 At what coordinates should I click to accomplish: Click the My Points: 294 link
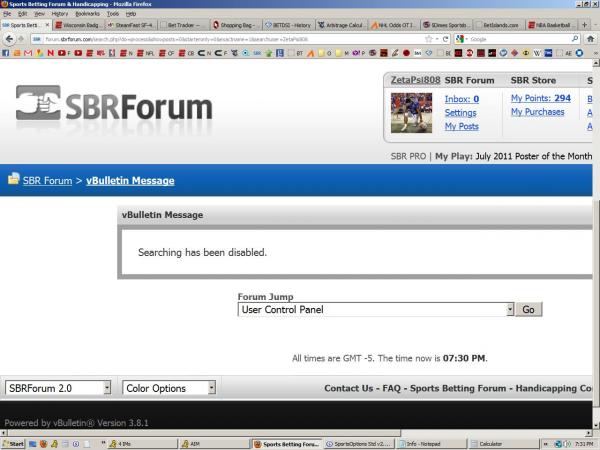540,98
